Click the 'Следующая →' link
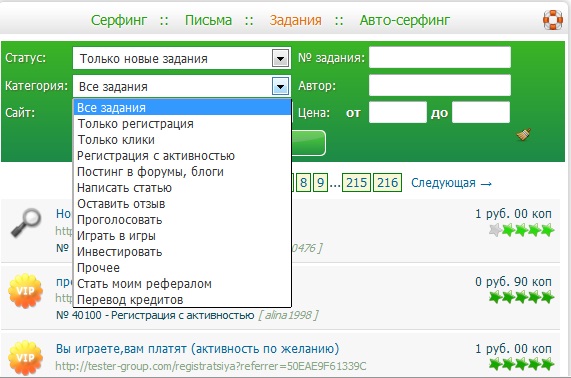 pyautogui.click(x=452, y=183)
